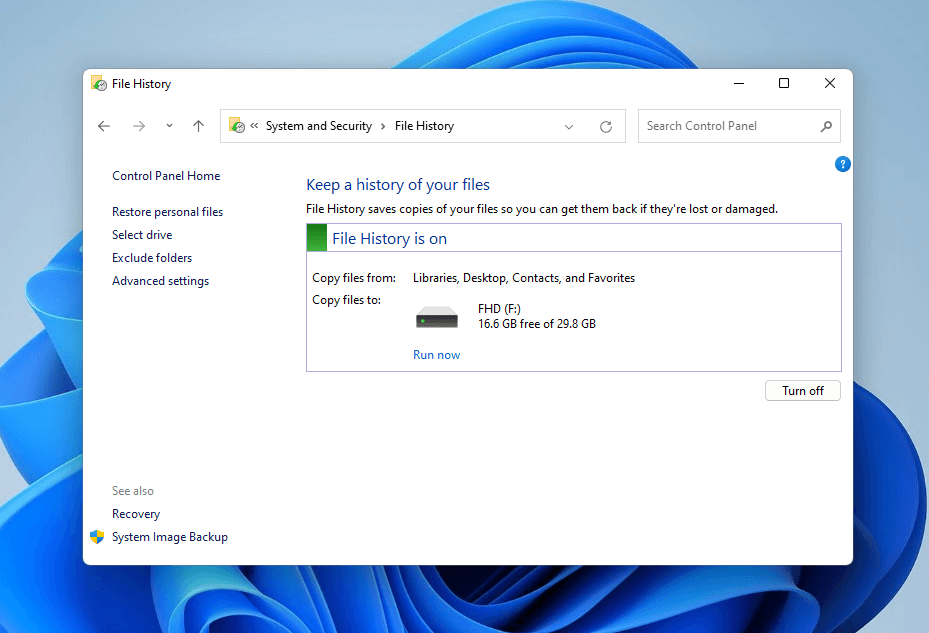Click the Copy files from label
The width and height of the screenshot is (929, 633).
(354, 277)
